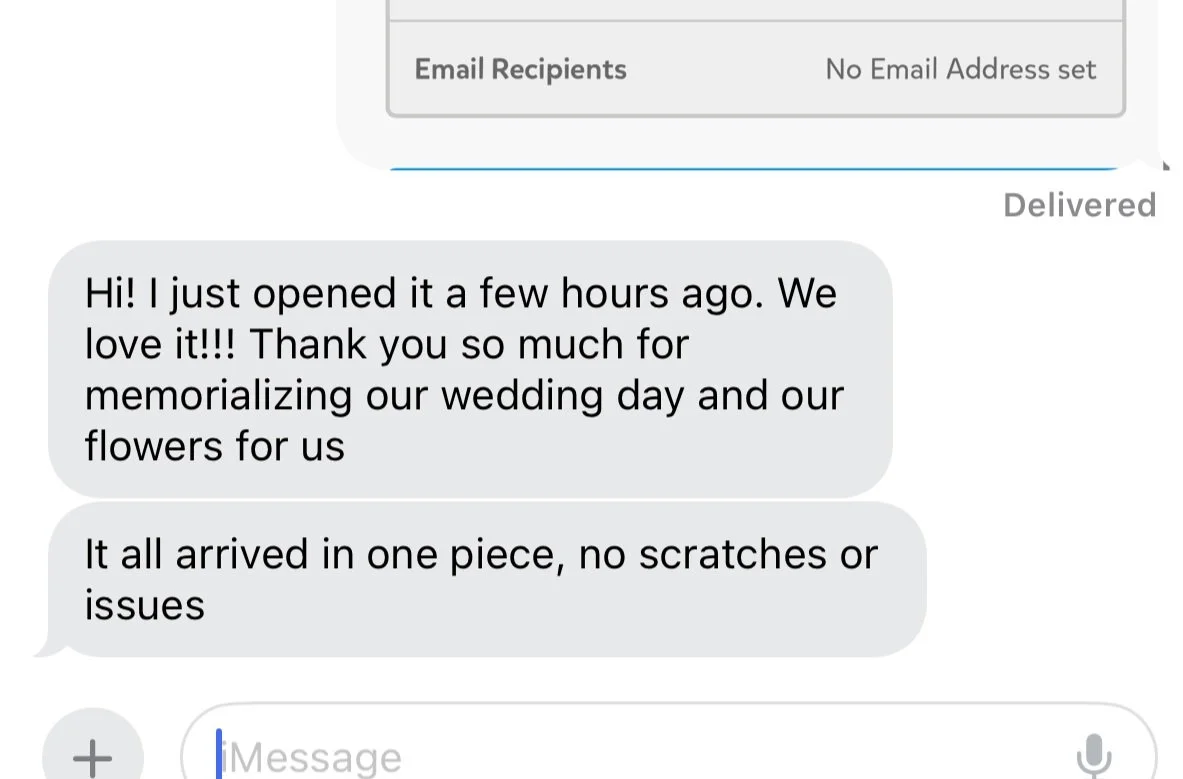Tap the Delivered status label
This screenshot has width=1183, height=779.
(x=1079, y=205)
